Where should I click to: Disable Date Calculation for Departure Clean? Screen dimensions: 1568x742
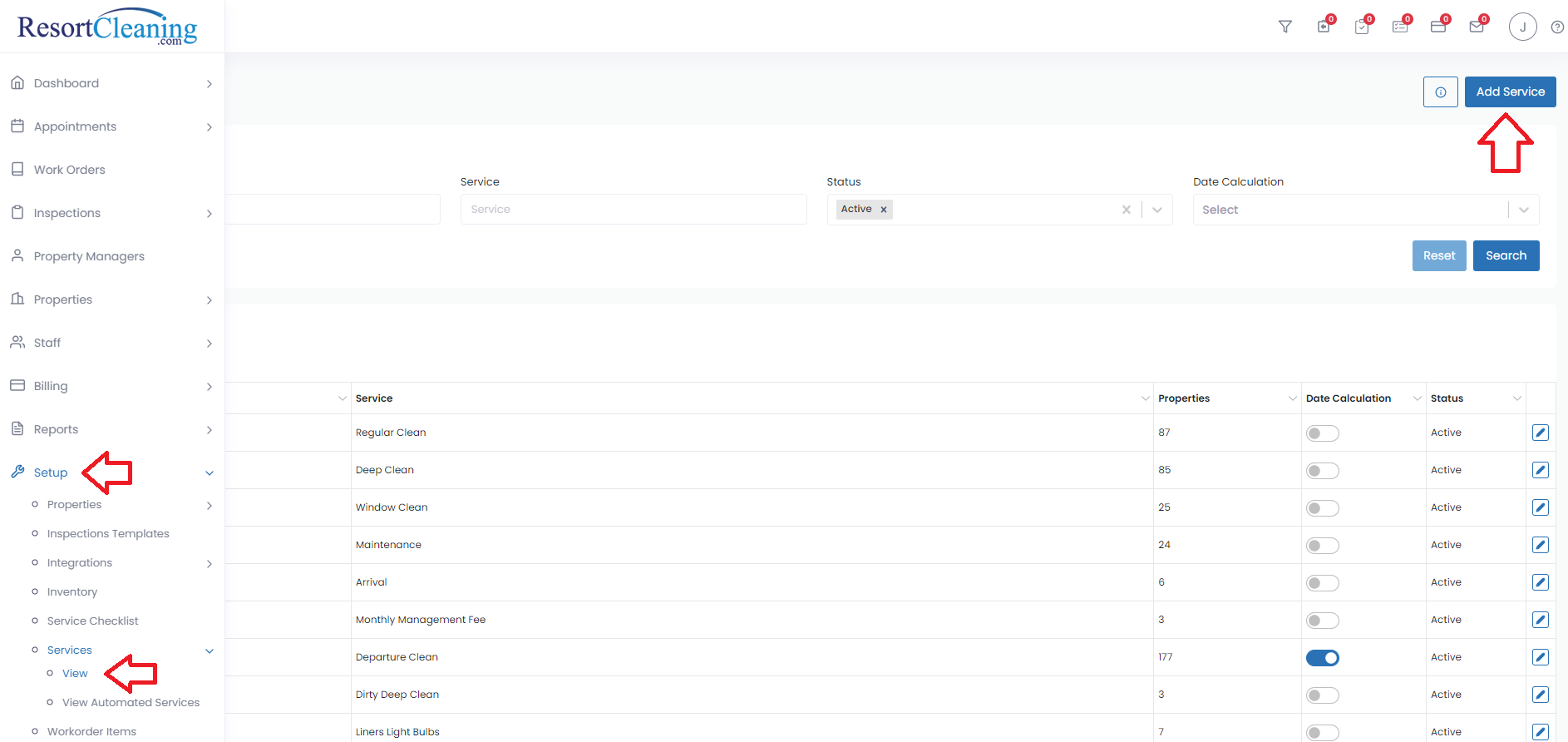click(x=1322, y=658)
